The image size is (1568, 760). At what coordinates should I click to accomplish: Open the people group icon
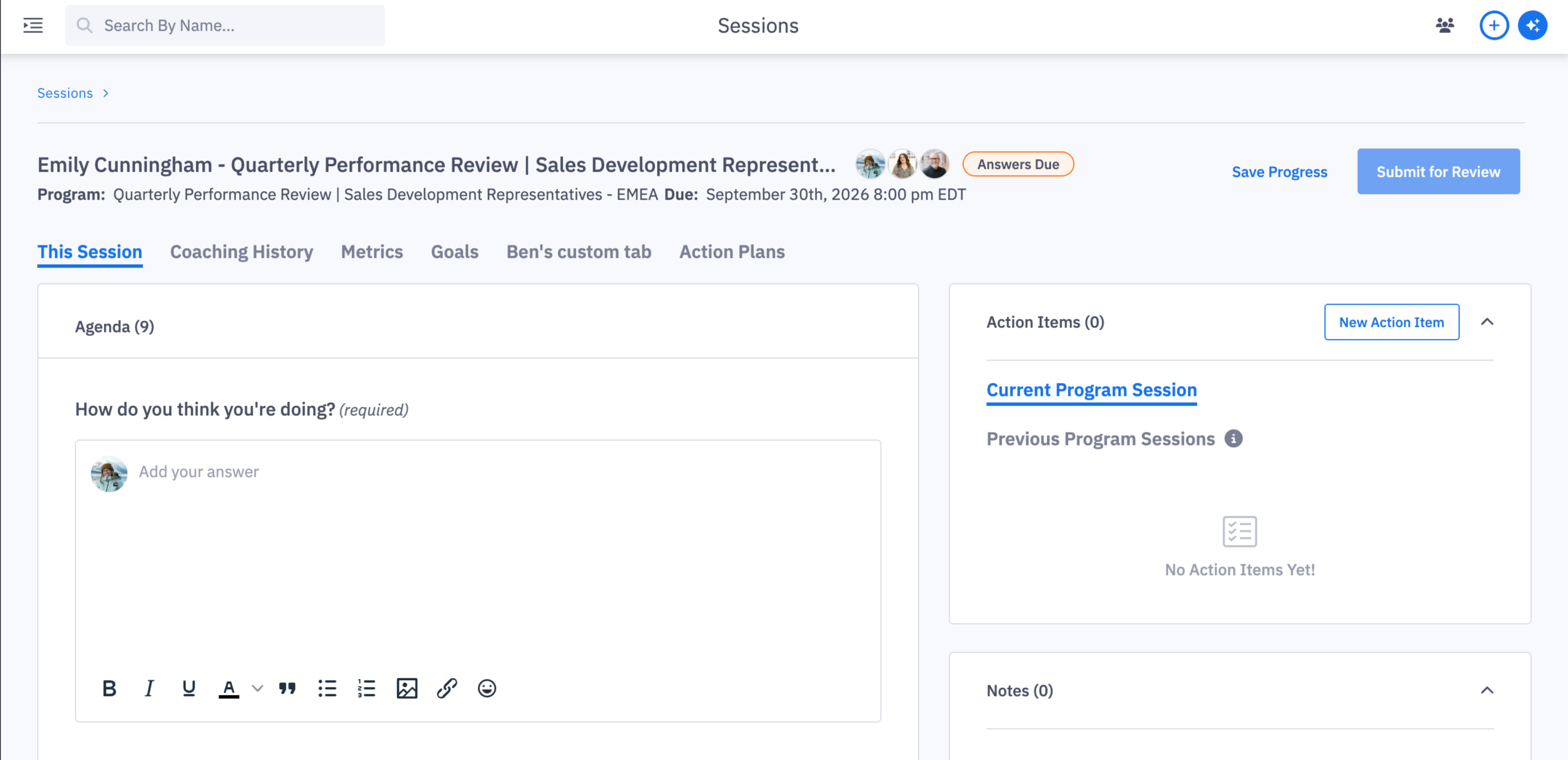[x=1445, y=25]
